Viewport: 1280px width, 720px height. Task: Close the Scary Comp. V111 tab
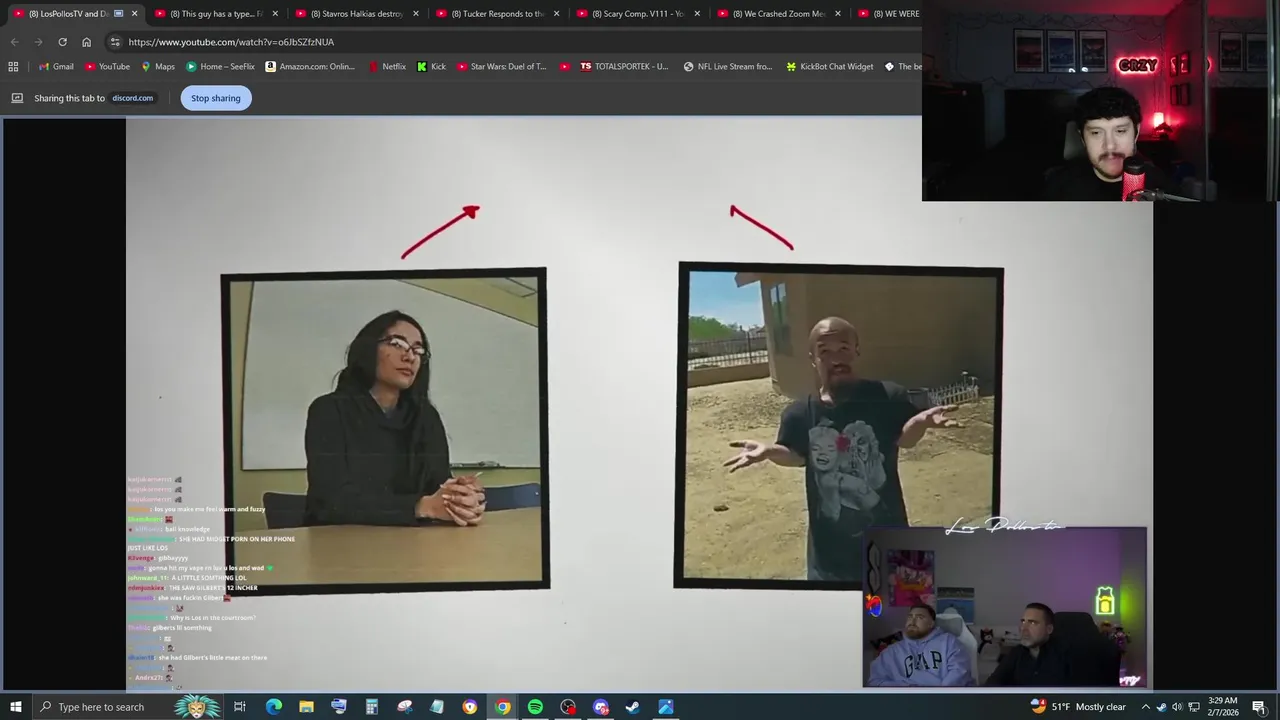coord(697,14)
